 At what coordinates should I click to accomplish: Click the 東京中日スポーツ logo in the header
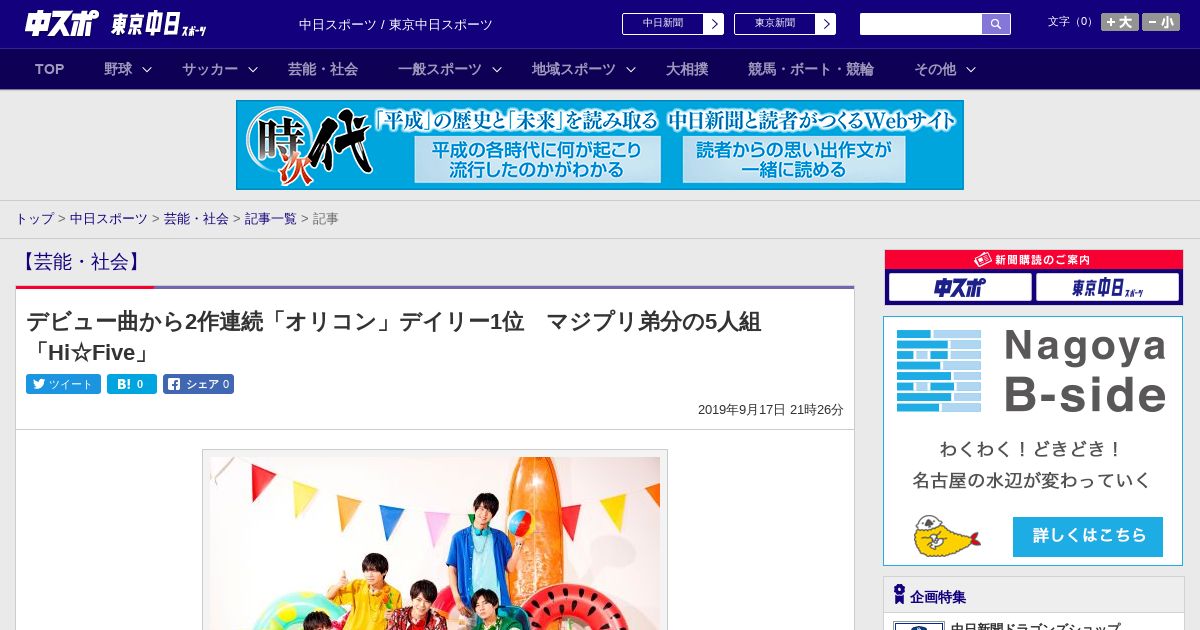tap(159, 24)
